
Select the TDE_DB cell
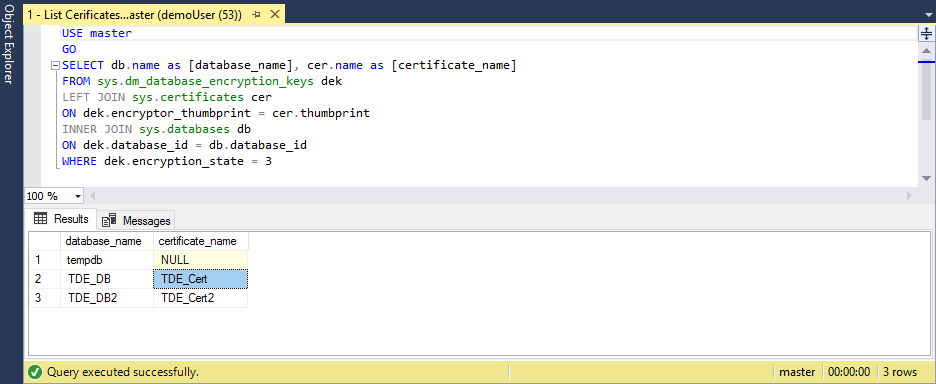[107, 279]
